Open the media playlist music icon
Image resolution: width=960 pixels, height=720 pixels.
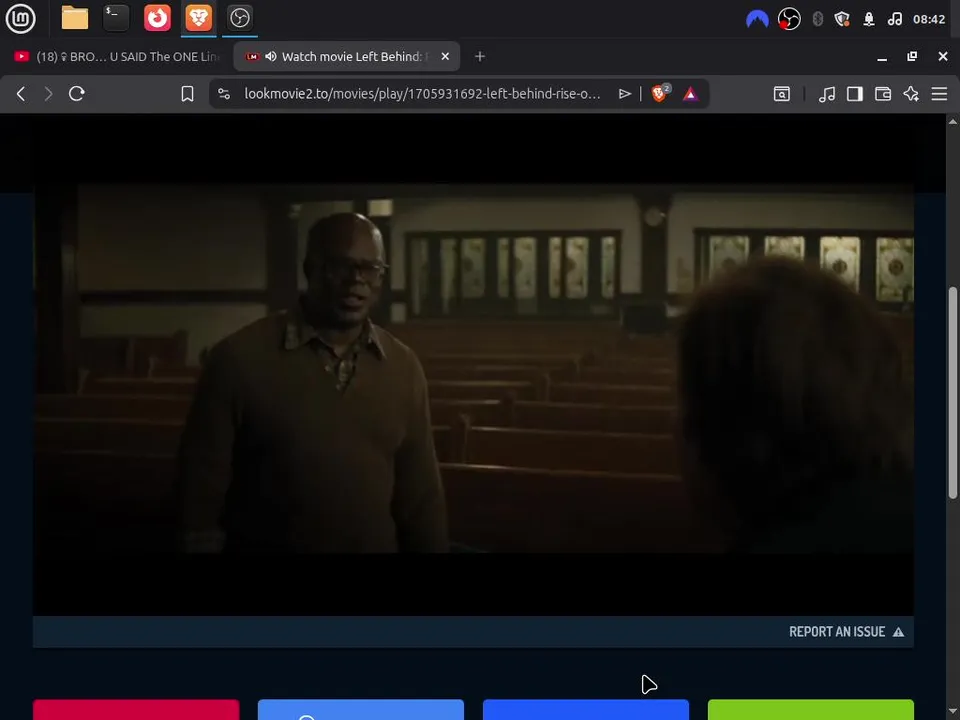[x=827, y=94]
